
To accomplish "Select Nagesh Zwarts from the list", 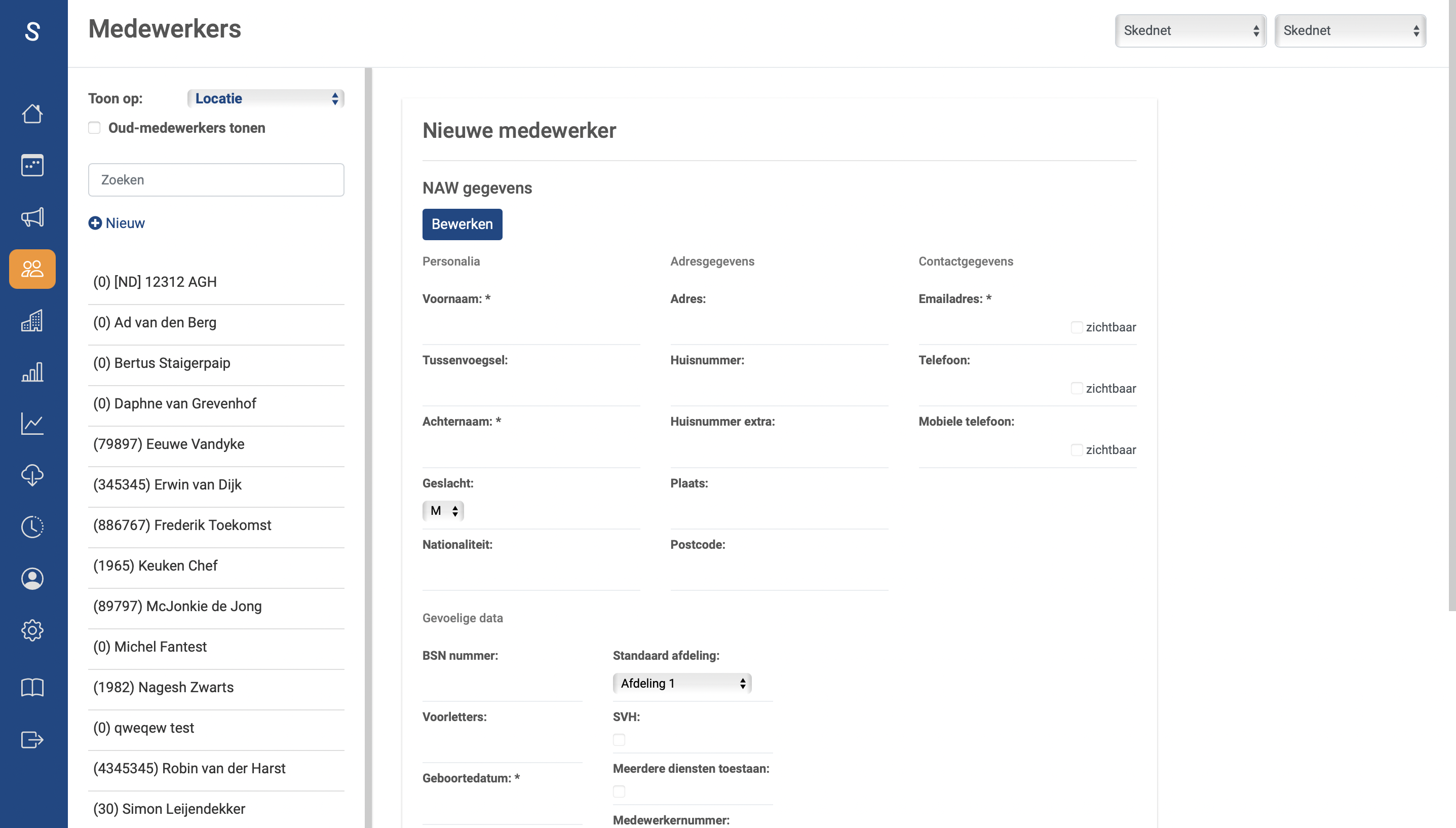I will 163,687.
